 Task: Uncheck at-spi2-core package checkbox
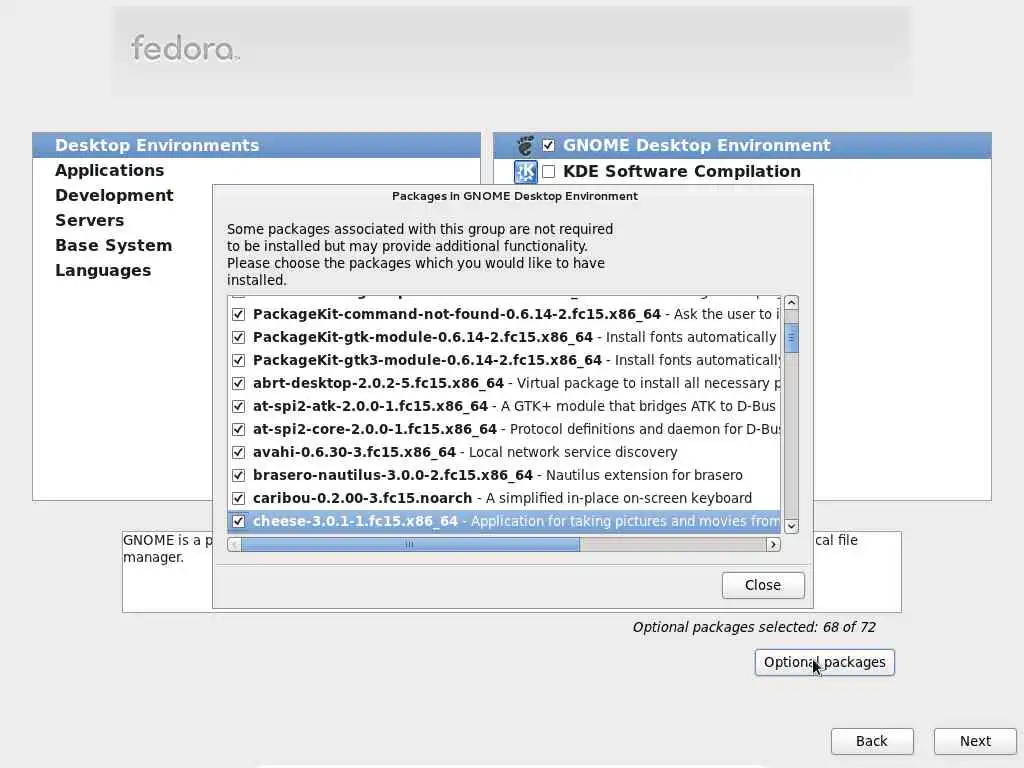coord(238,429)
